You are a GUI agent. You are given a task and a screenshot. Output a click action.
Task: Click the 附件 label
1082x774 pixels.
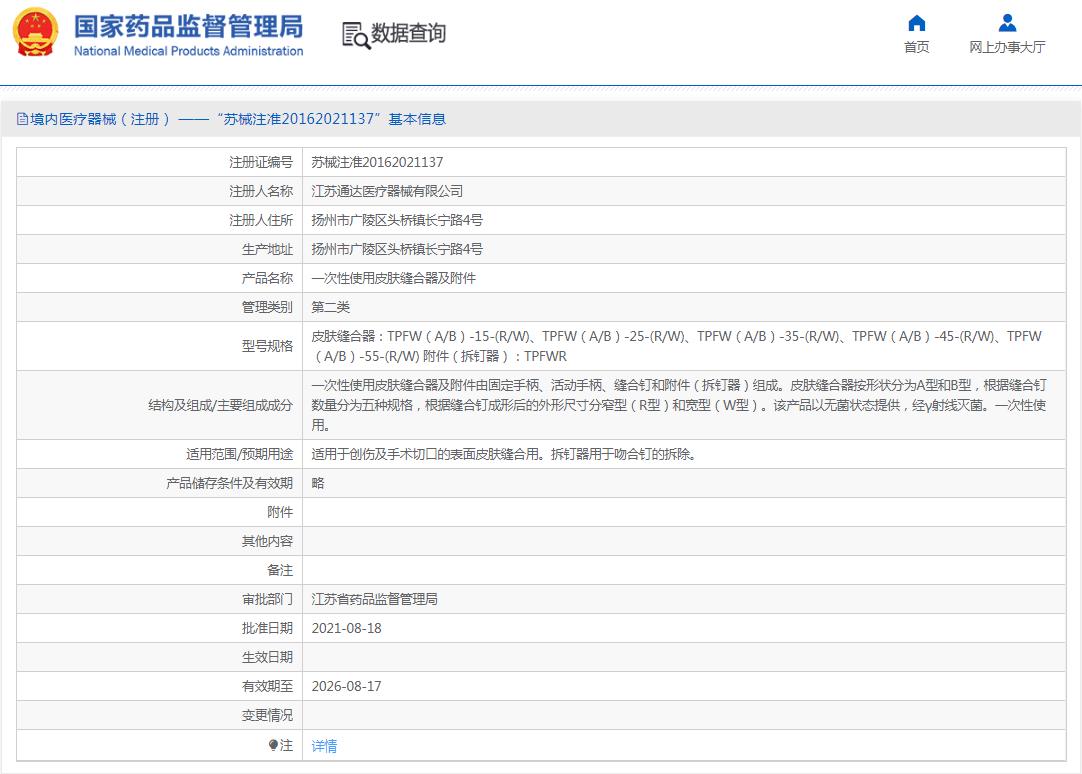280,512
